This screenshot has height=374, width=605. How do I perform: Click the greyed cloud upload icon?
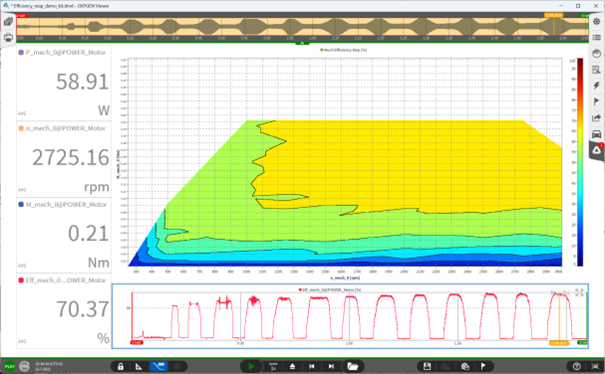point(446,366)
